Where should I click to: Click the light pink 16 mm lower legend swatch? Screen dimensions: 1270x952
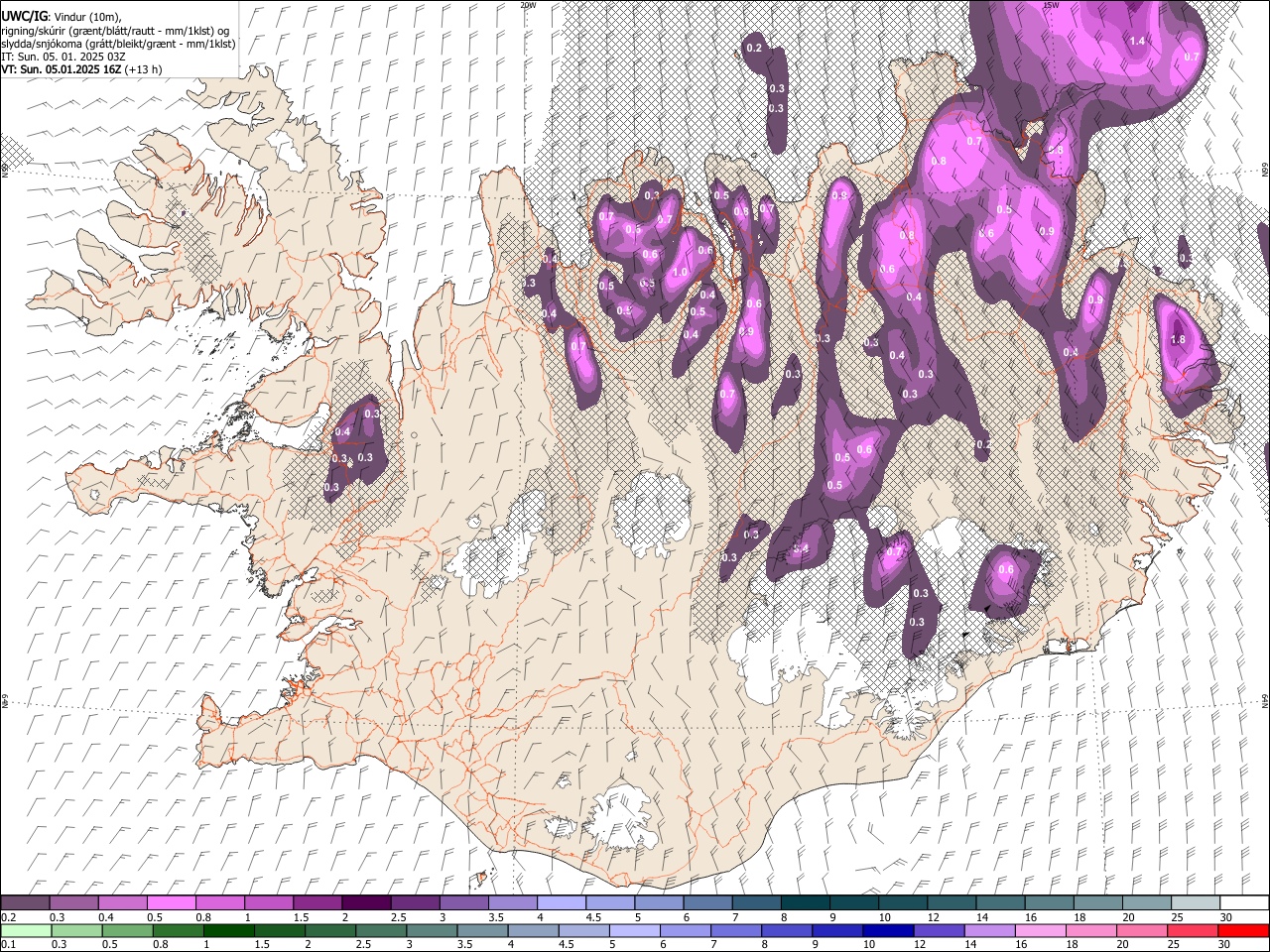point(1040,930)
